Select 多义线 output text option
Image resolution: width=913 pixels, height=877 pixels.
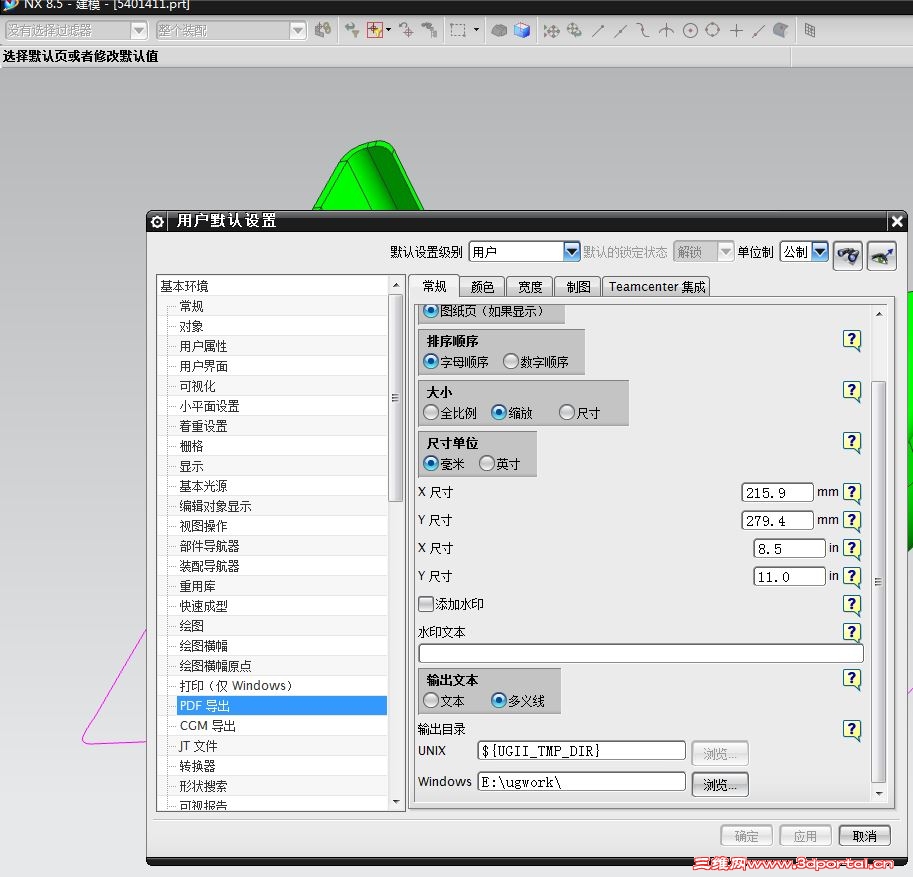498,701
